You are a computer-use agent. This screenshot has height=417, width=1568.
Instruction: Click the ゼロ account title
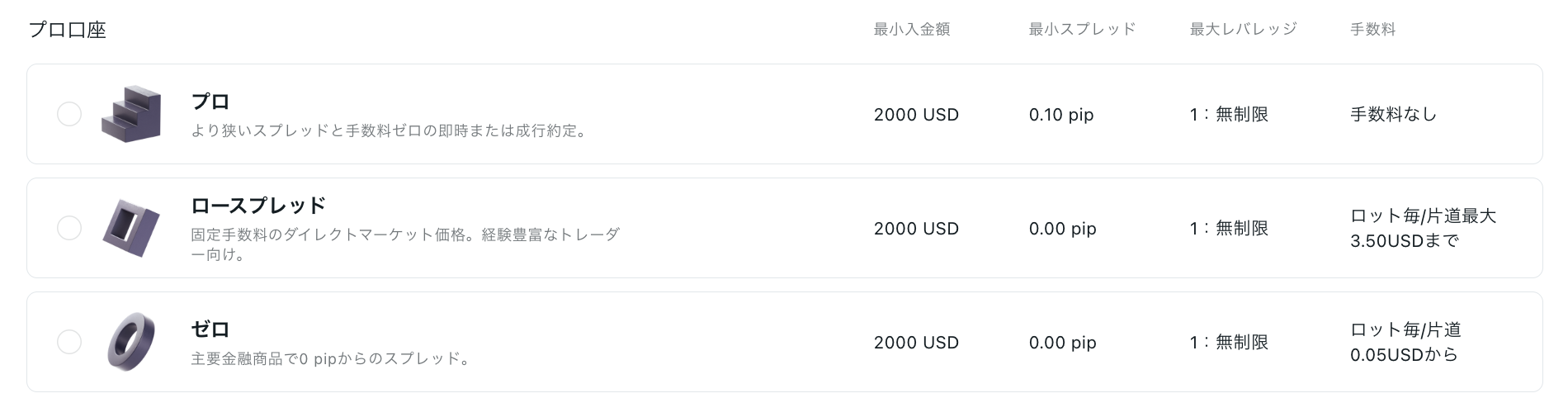click(210, 329)
